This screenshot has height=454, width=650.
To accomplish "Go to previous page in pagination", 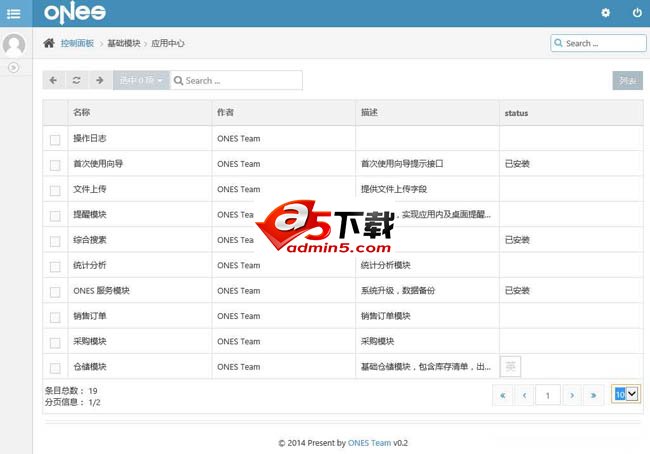I will [524, 395].
